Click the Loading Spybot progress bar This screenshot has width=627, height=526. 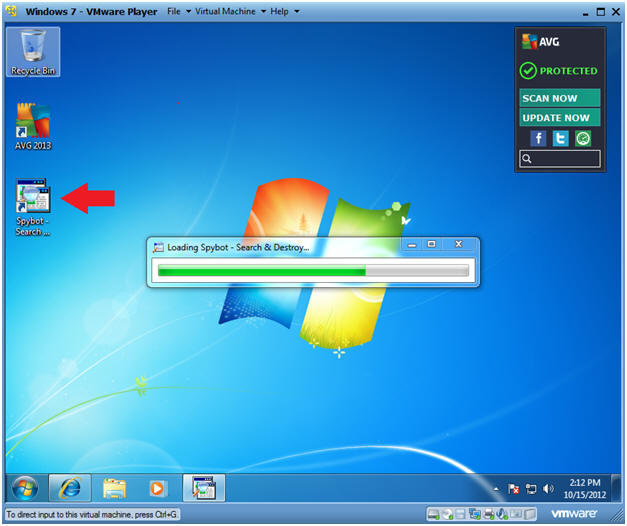click(x=313, y=271)
